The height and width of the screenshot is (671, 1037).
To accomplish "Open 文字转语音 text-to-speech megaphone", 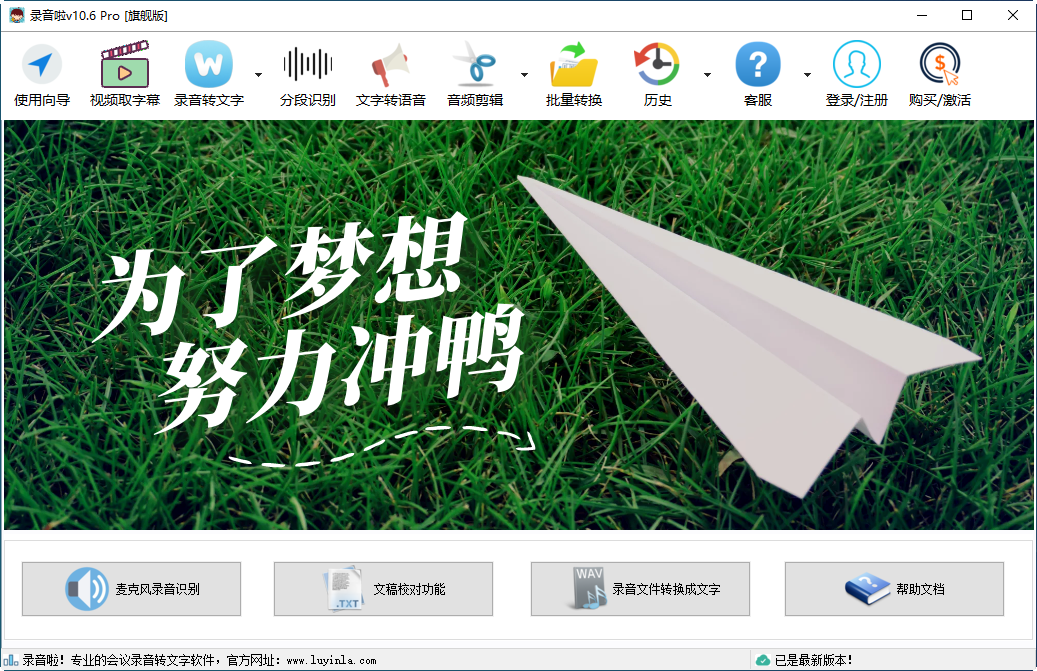I will pyautogui.click(x=391, y=74).
